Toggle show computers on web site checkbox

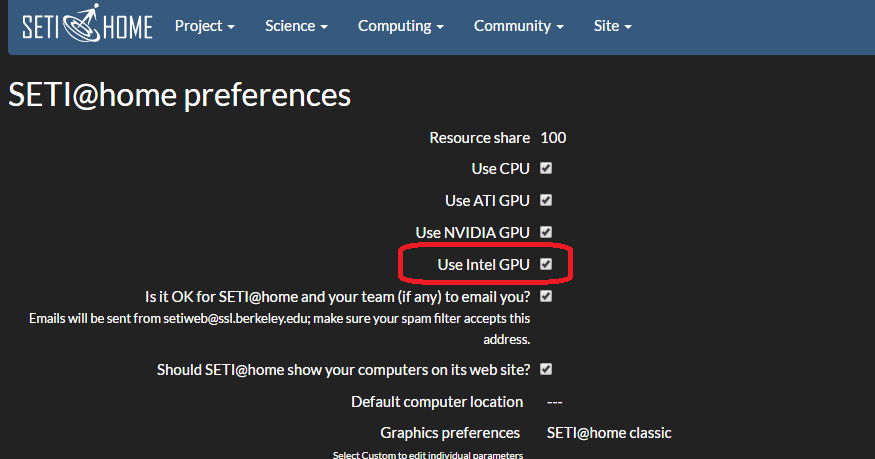tap(546, 369)
